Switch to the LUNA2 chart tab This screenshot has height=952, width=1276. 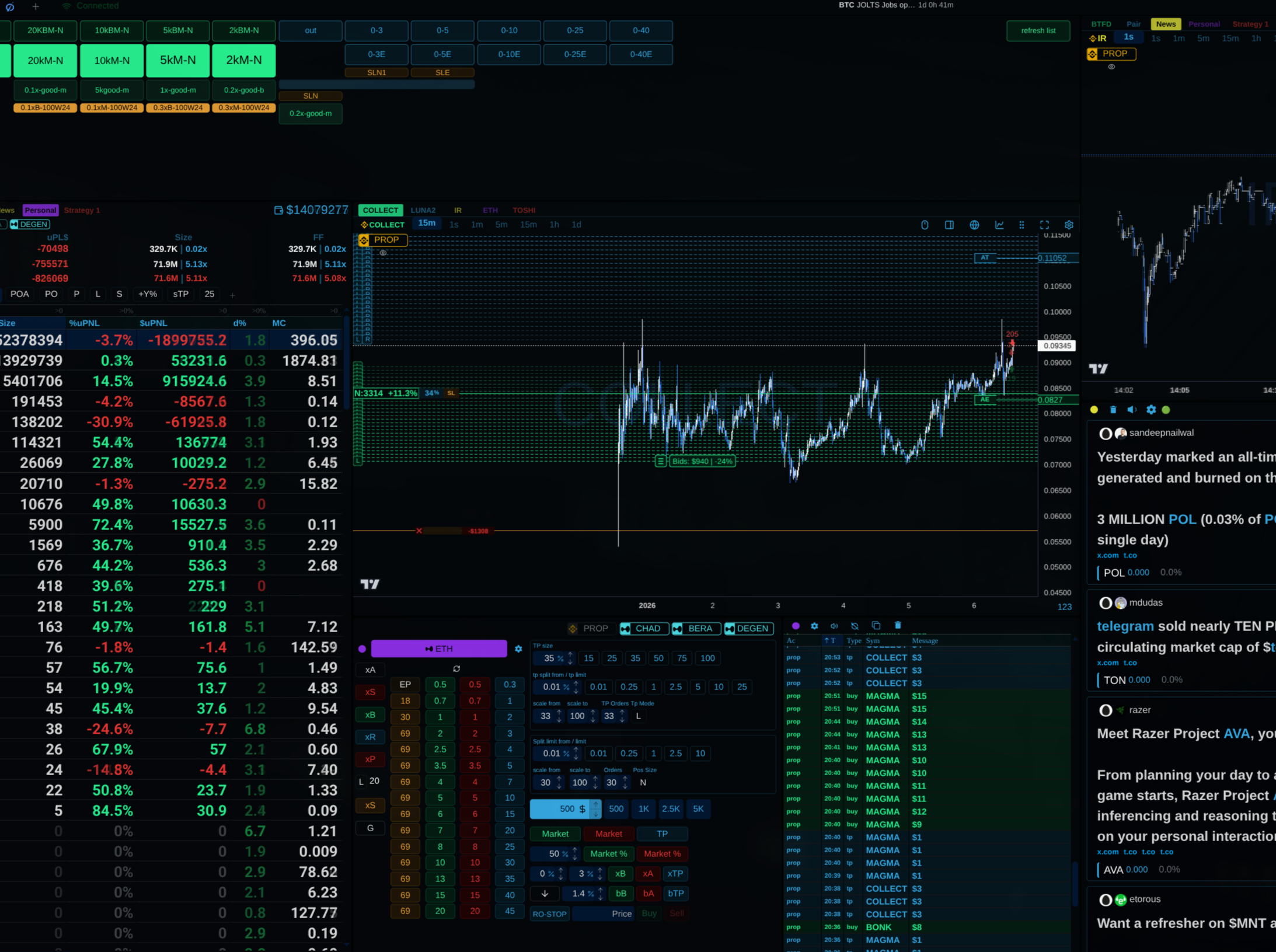pos(423,210)
